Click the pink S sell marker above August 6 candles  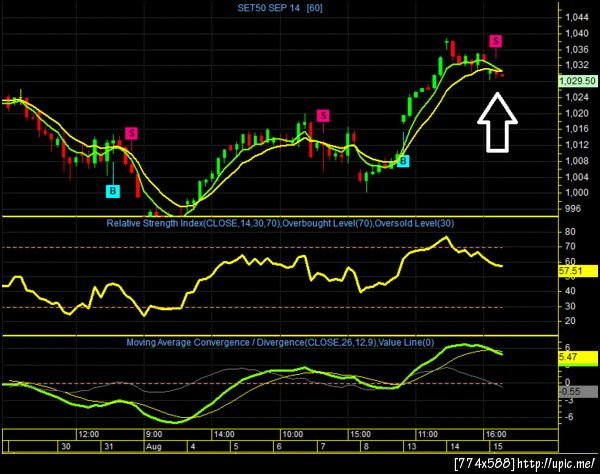pyautogui.click(x=323, y=116)
